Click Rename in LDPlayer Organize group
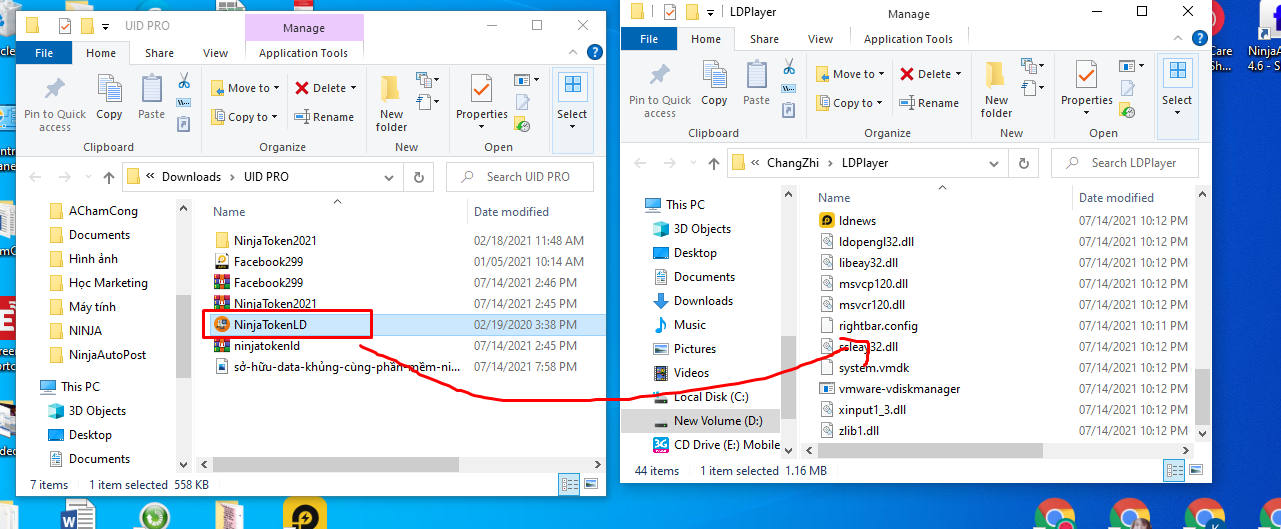The width and height of the screenshot is (1281, 529). (929, 103)
